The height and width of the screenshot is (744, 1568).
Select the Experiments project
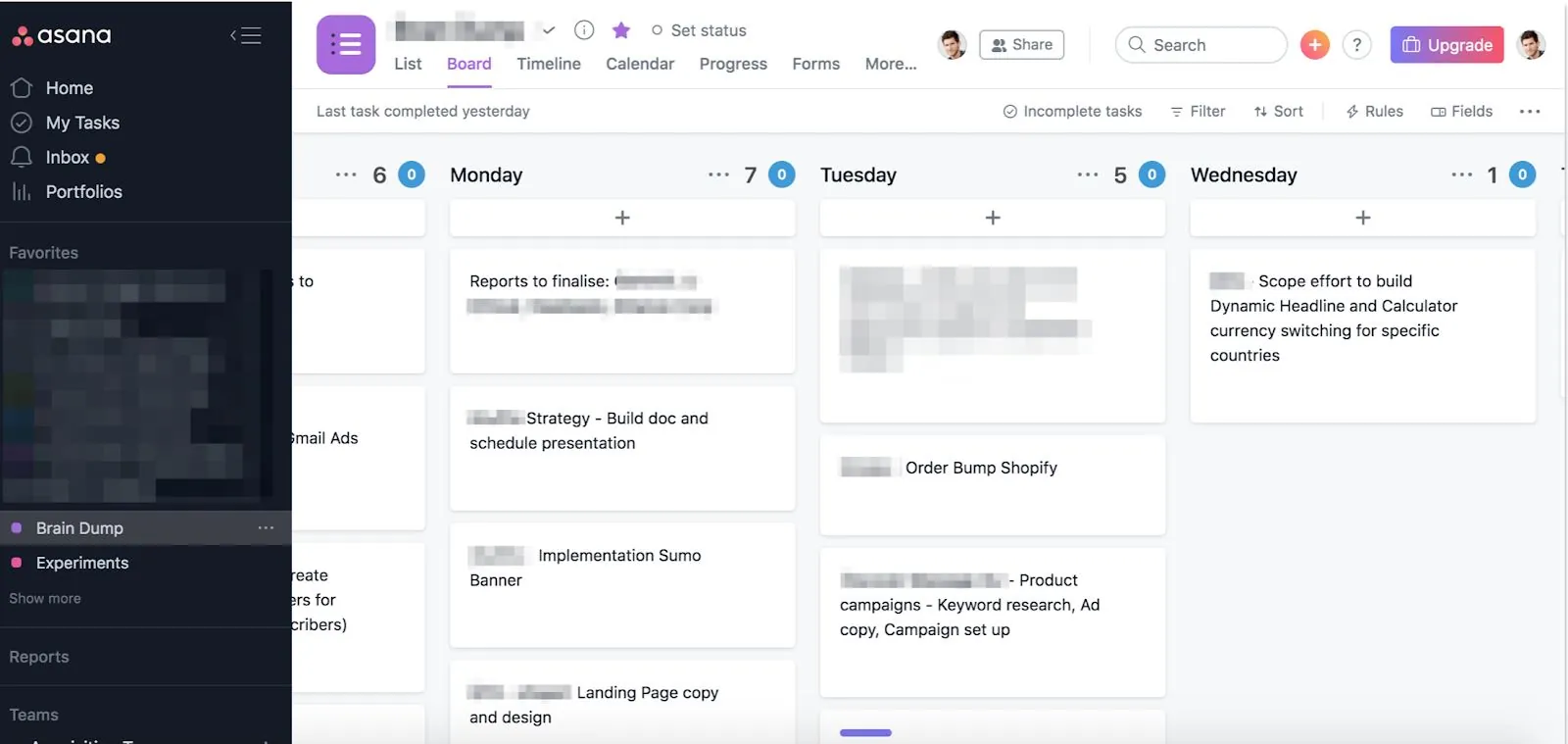coord(82,563)
